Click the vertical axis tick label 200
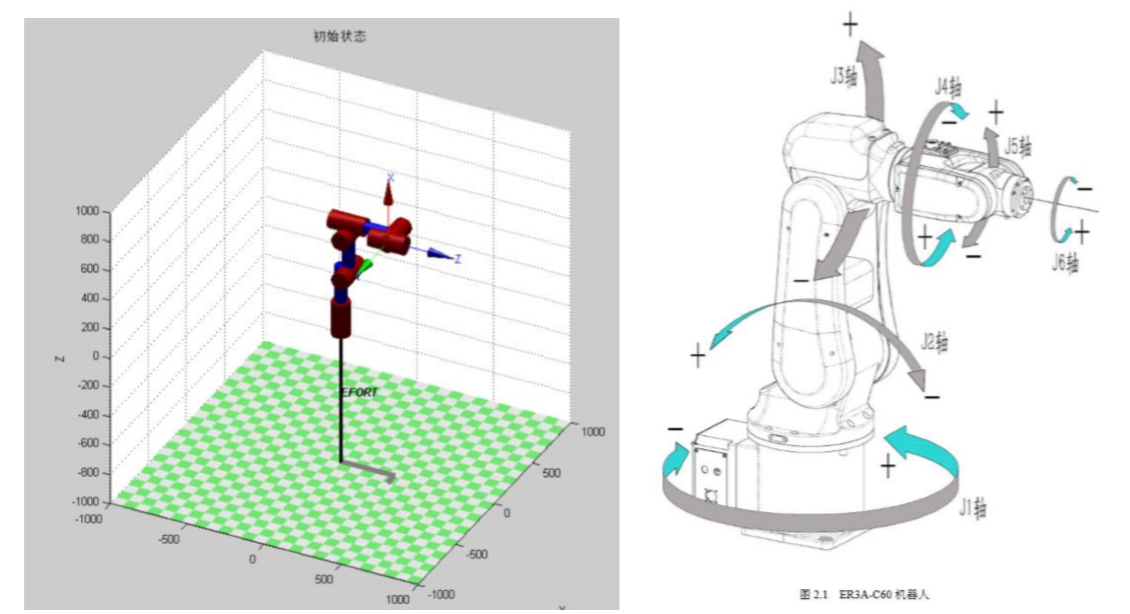The image size is (1130, 614). pyautogui.click(x=89, y=327)
